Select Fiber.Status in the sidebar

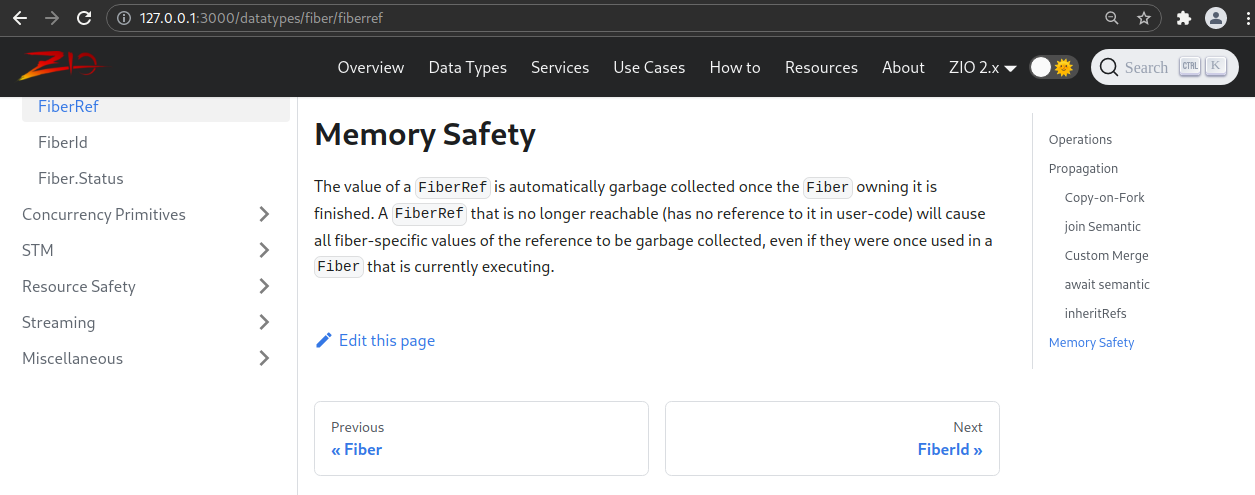pyautogui.click(x=81, y=178)
